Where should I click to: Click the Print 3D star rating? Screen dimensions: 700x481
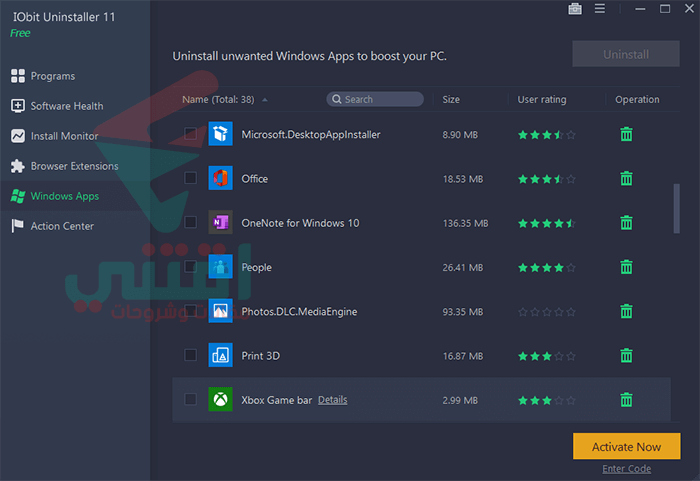546,356
